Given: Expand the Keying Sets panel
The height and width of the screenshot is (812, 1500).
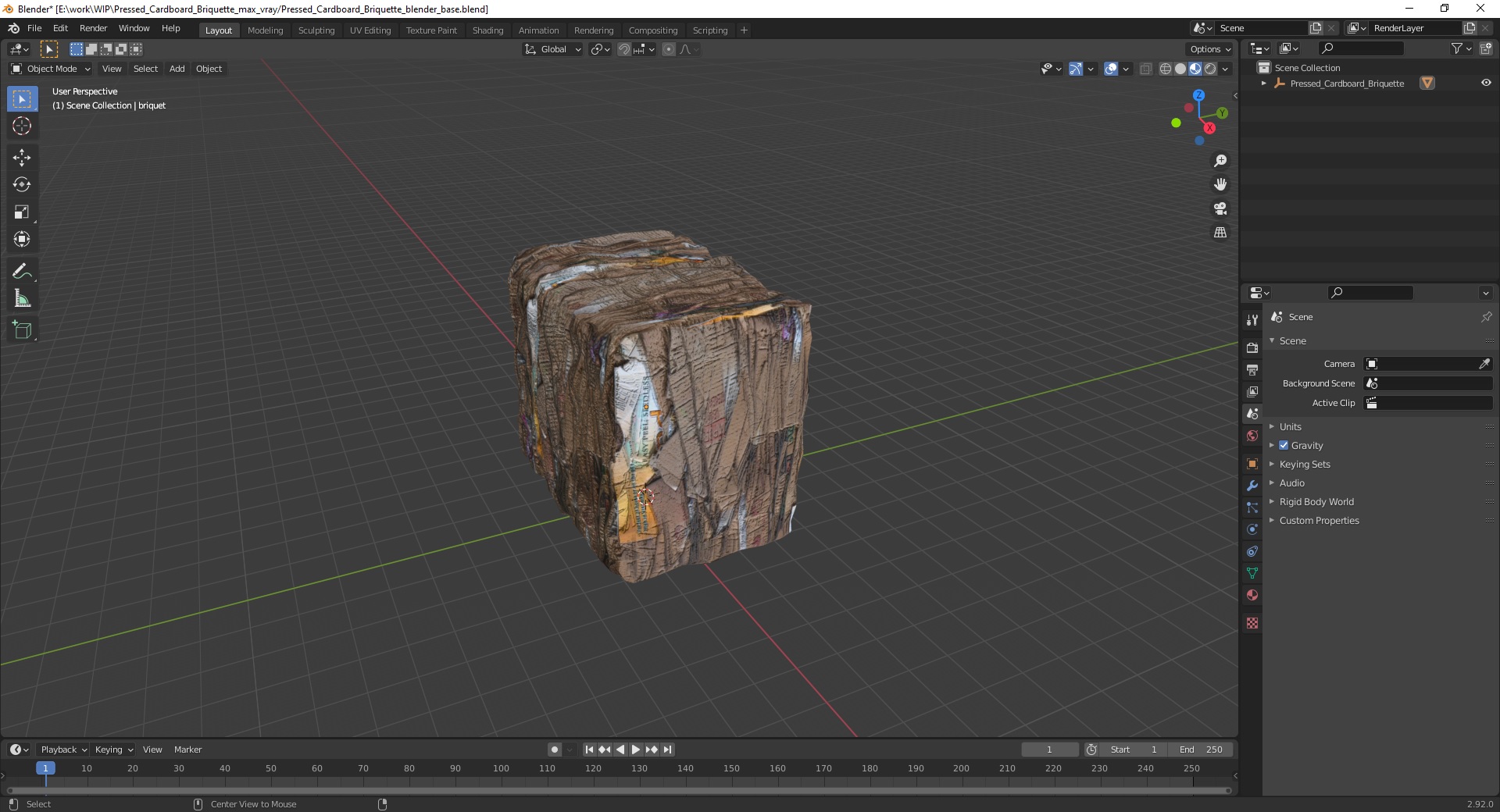Looking at the screenshot, I should tap(1304, 464).
